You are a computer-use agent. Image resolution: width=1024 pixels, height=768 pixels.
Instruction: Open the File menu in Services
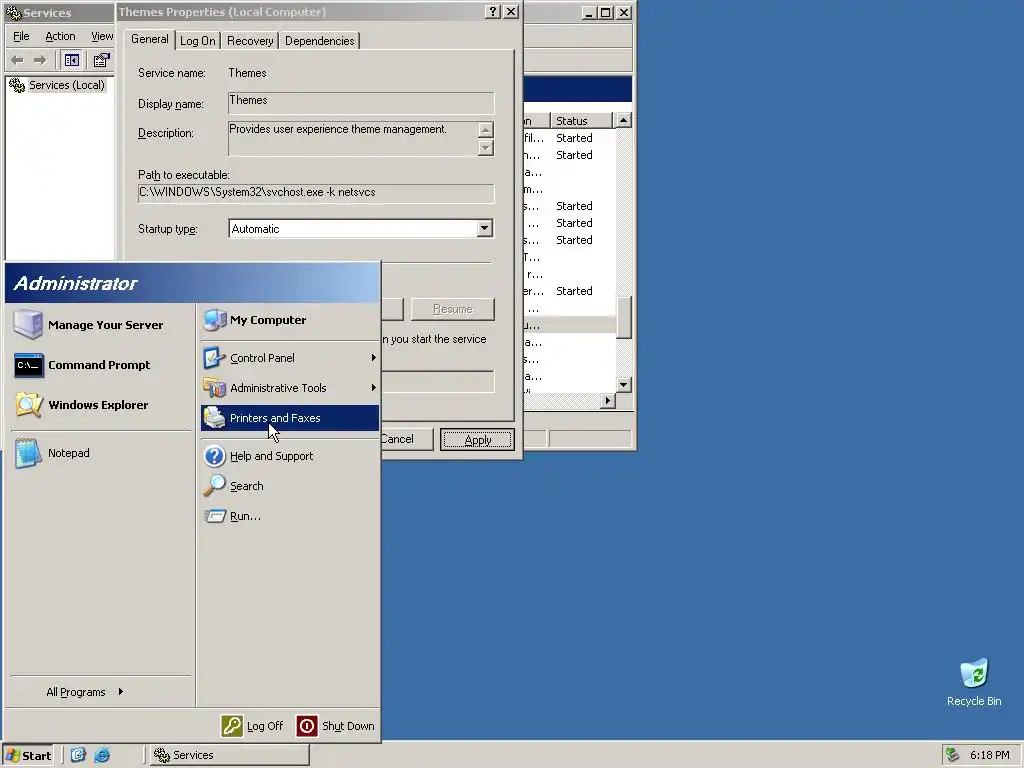point(22,36)
